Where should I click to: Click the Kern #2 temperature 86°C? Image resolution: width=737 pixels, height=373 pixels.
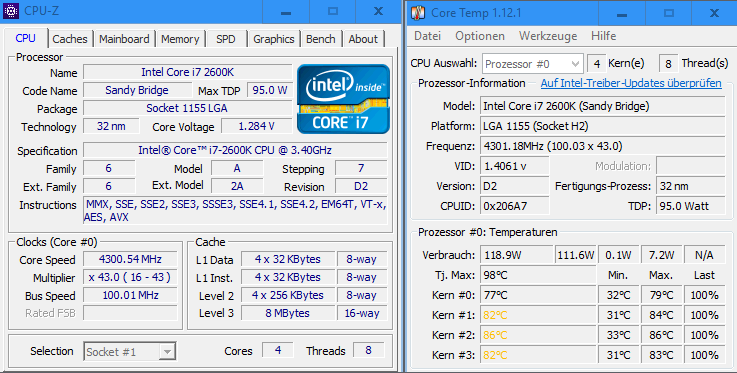(x=538, y=335)
